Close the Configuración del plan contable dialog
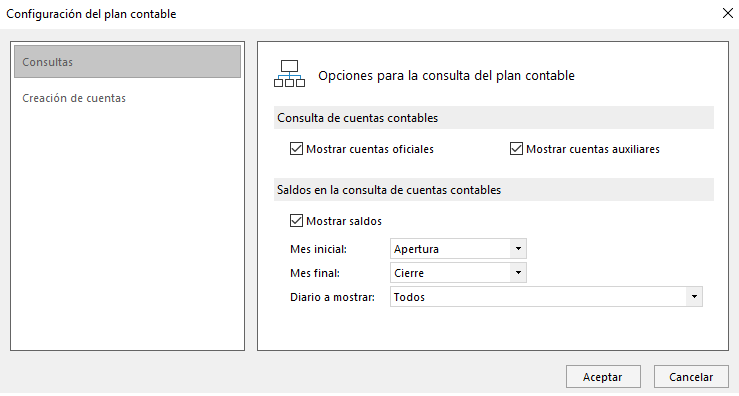739x396 pixels. 728,13
